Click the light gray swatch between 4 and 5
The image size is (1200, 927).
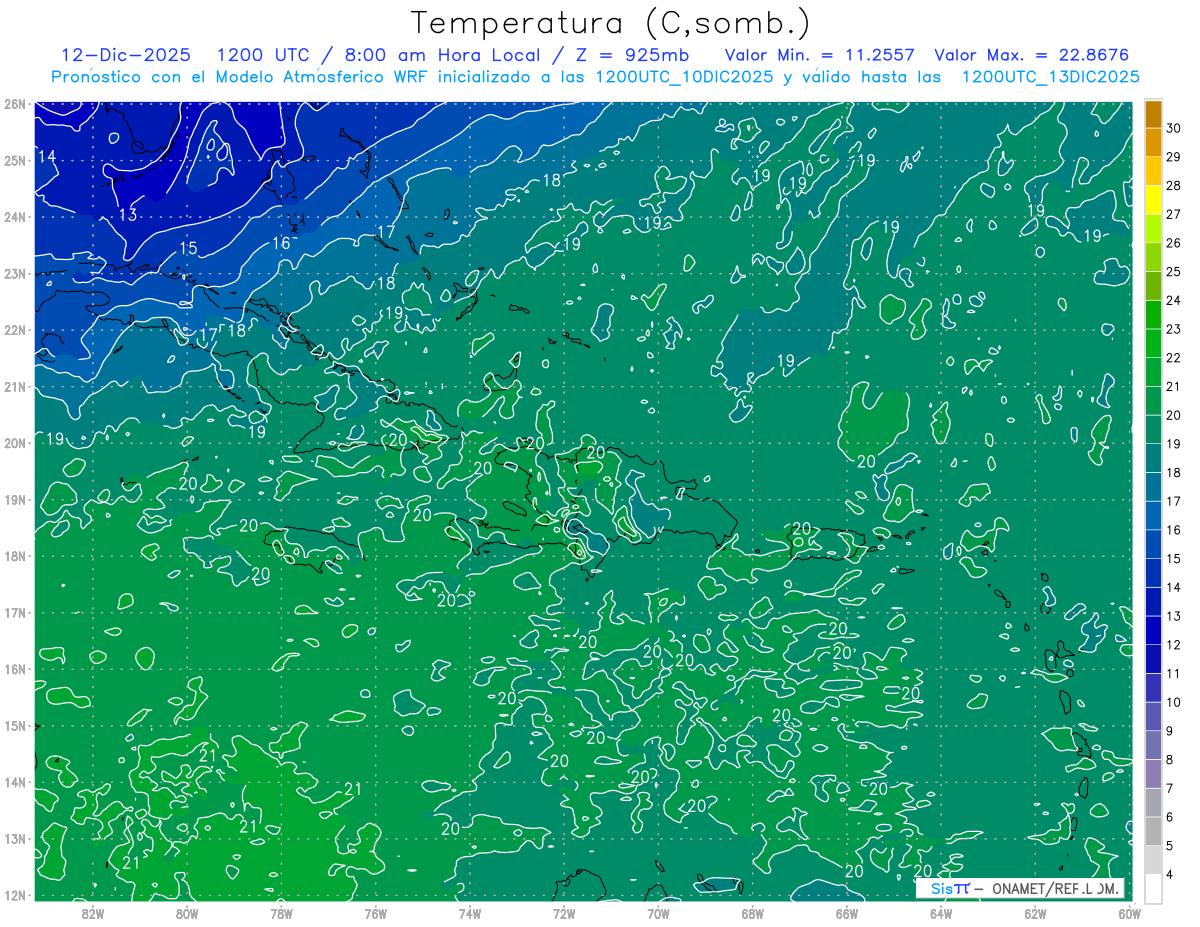tap(1153, 860)
